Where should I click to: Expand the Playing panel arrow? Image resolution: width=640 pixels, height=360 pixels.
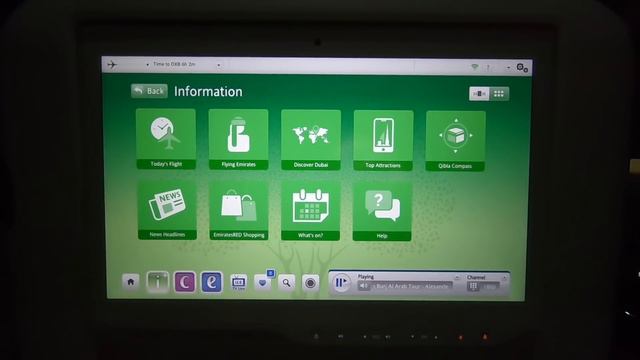(x=457, y=278)
